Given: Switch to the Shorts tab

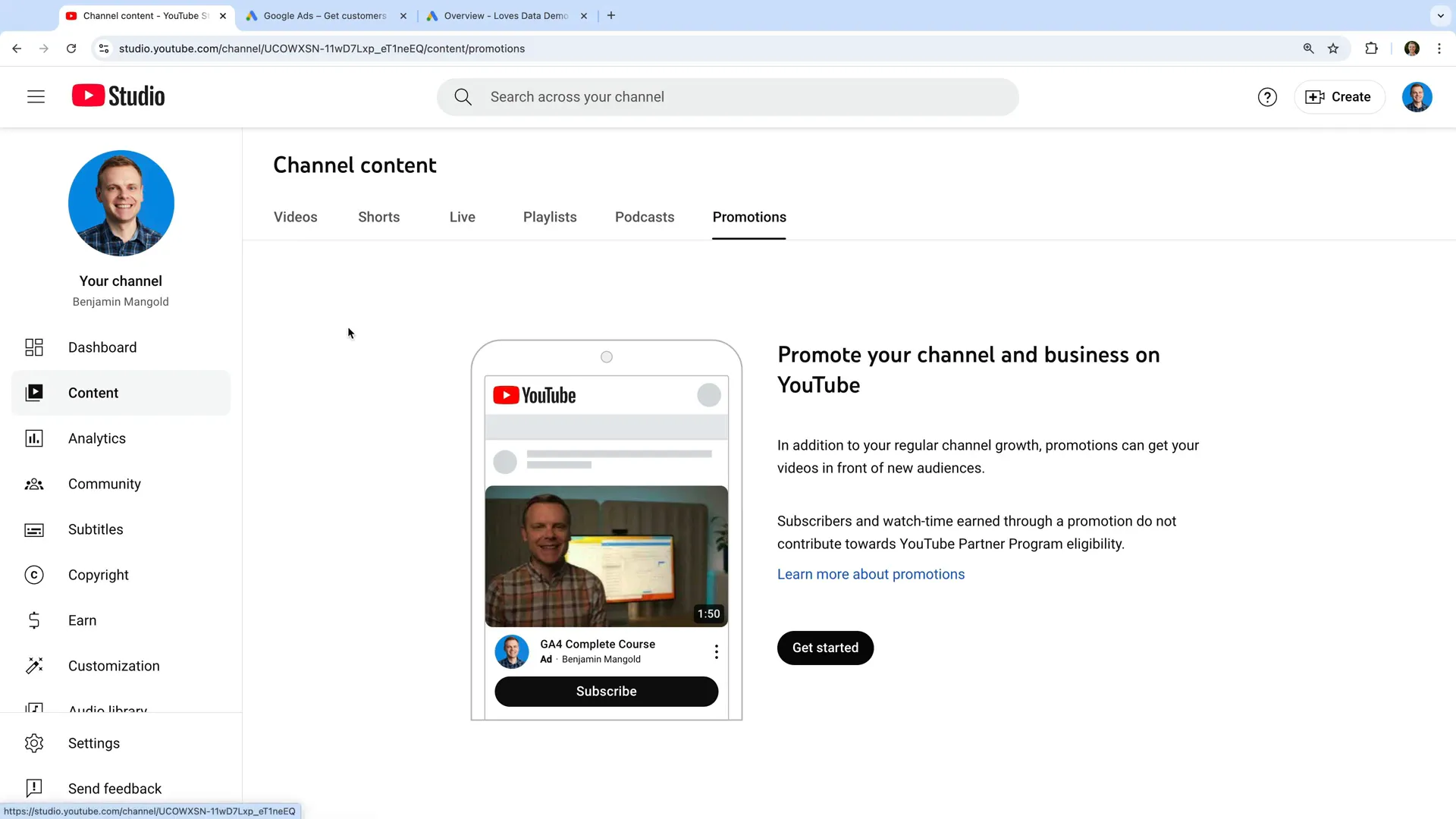Looking at the screenshot, I should [379, 217].
